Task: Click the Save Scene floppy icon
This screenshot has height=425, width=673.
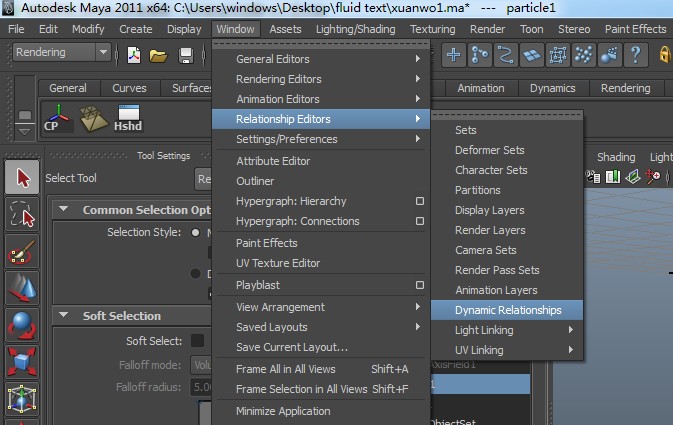Action: pos(186,55)
